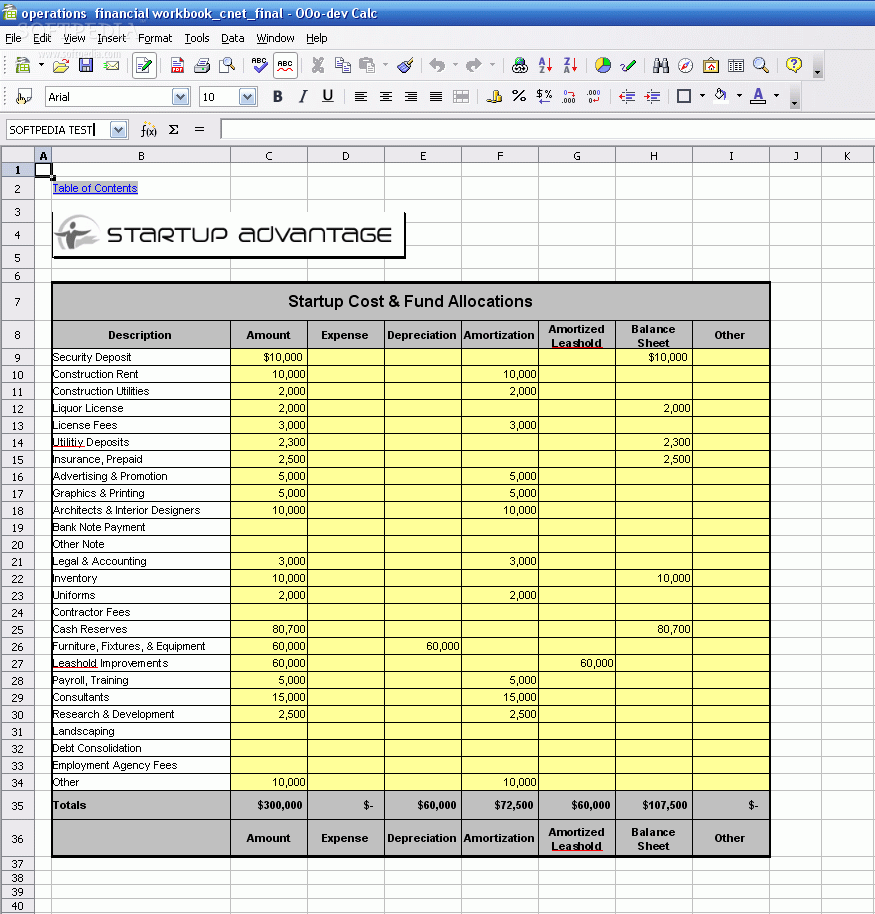Decrease indent icon
The image size is (875, 914).
coord(627,97)
